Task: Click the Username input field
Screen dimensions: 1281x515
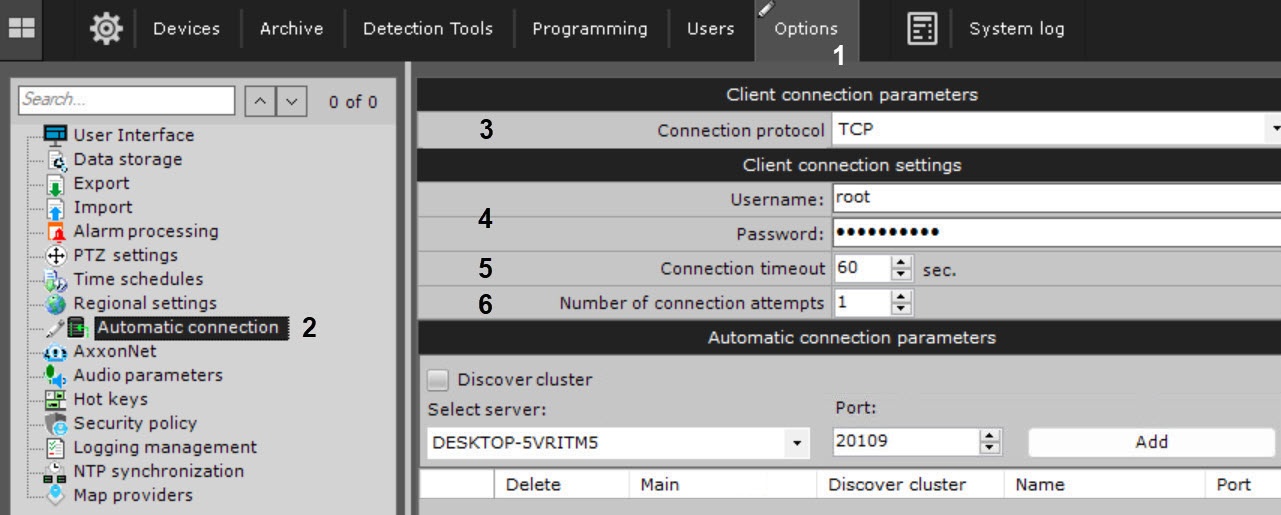Action: pos(1055,198)
